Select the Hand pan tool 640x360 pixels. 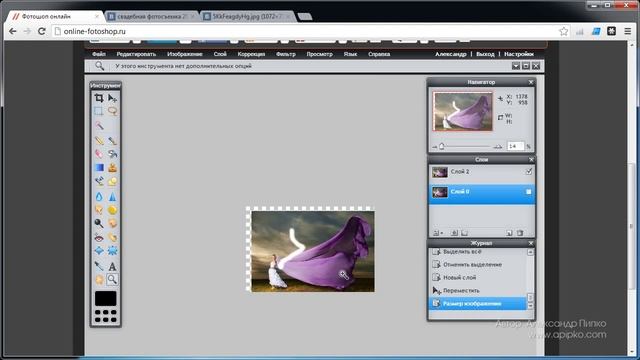click(x=99, y=280)
